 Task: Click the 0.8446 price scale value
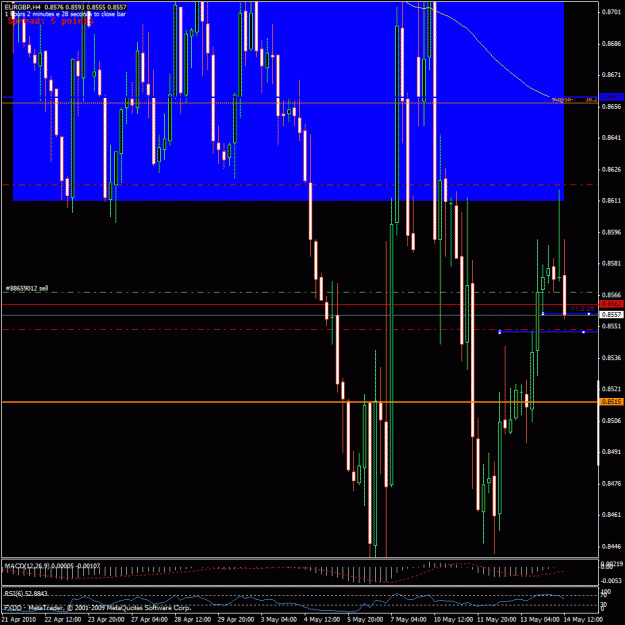(611, 546)
